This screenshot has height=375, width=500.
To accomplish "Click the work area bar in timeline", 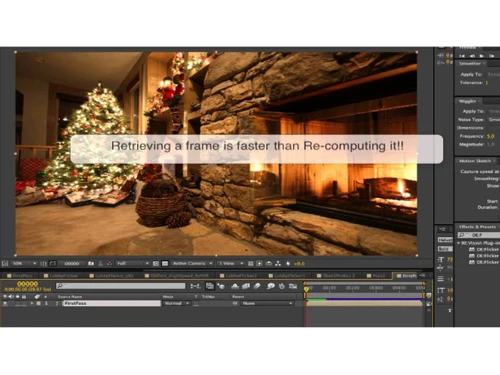I will click(364, 295).
